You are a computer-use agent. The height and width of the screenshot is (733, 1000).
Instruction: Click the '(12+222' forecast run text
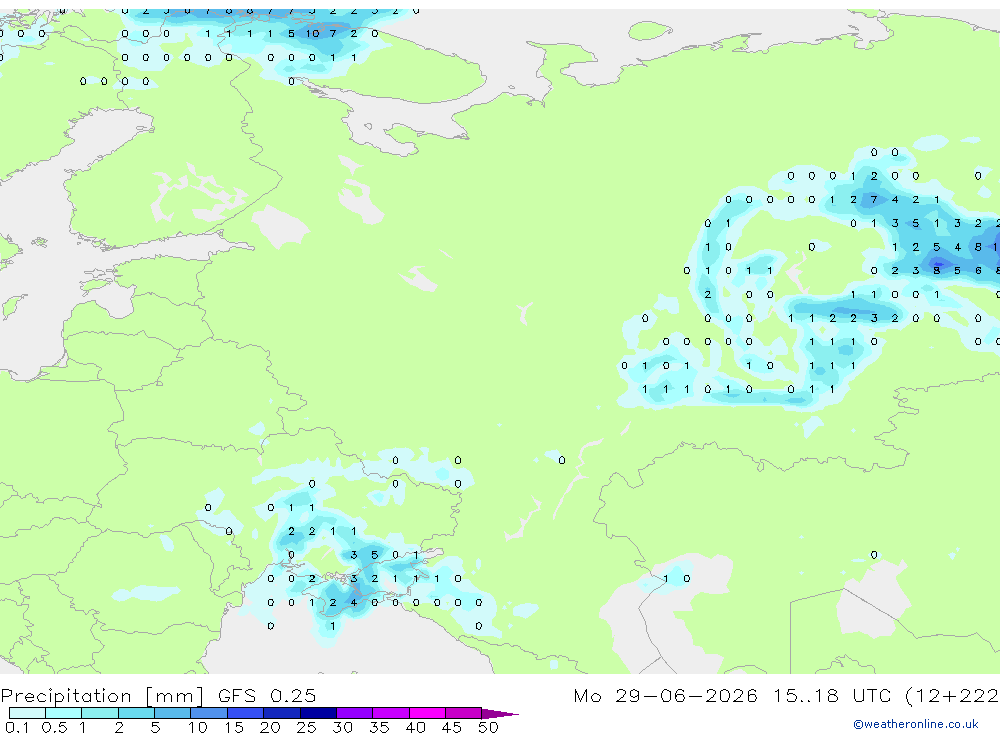point(952,695)
